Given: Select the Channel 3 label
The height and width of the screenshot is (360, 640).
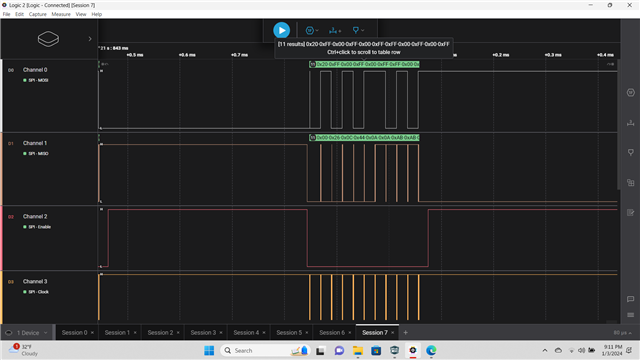Looking at the screenshot, I should click(x=35, y=282).
